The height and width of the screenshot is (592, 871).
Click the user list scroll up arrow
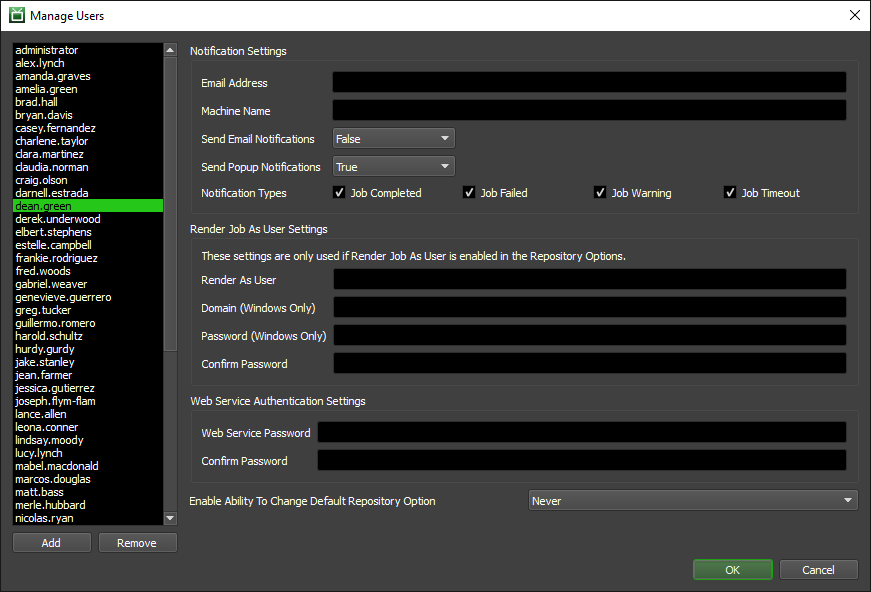(171, 50)
